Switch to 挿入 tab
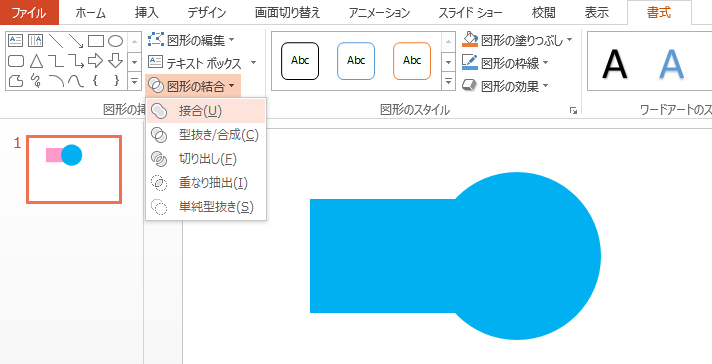 [x=147, y=13]
